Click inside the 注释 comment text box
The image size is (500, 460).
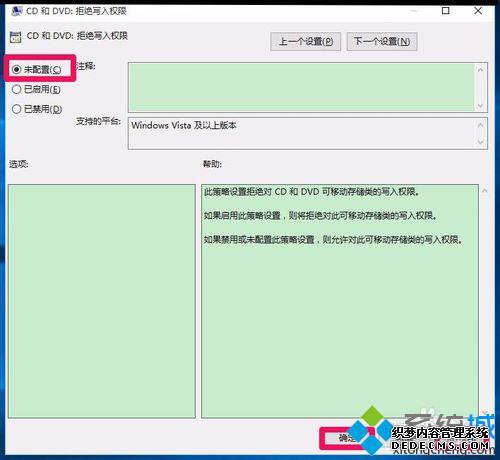301,87
